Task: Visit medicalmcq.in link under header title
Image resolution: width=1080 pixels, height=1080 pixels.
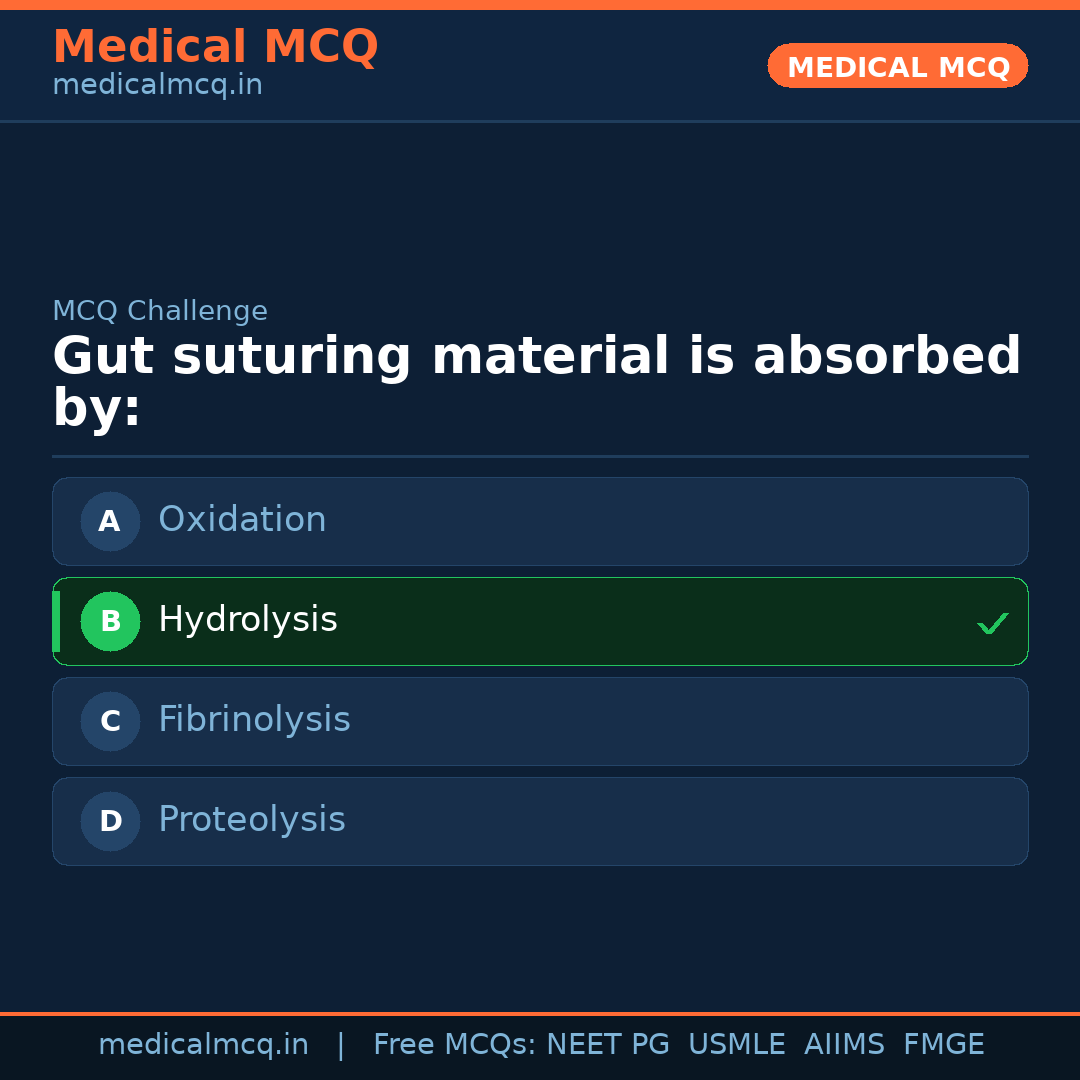Action: pyautogui.click(x=157, y=86)
